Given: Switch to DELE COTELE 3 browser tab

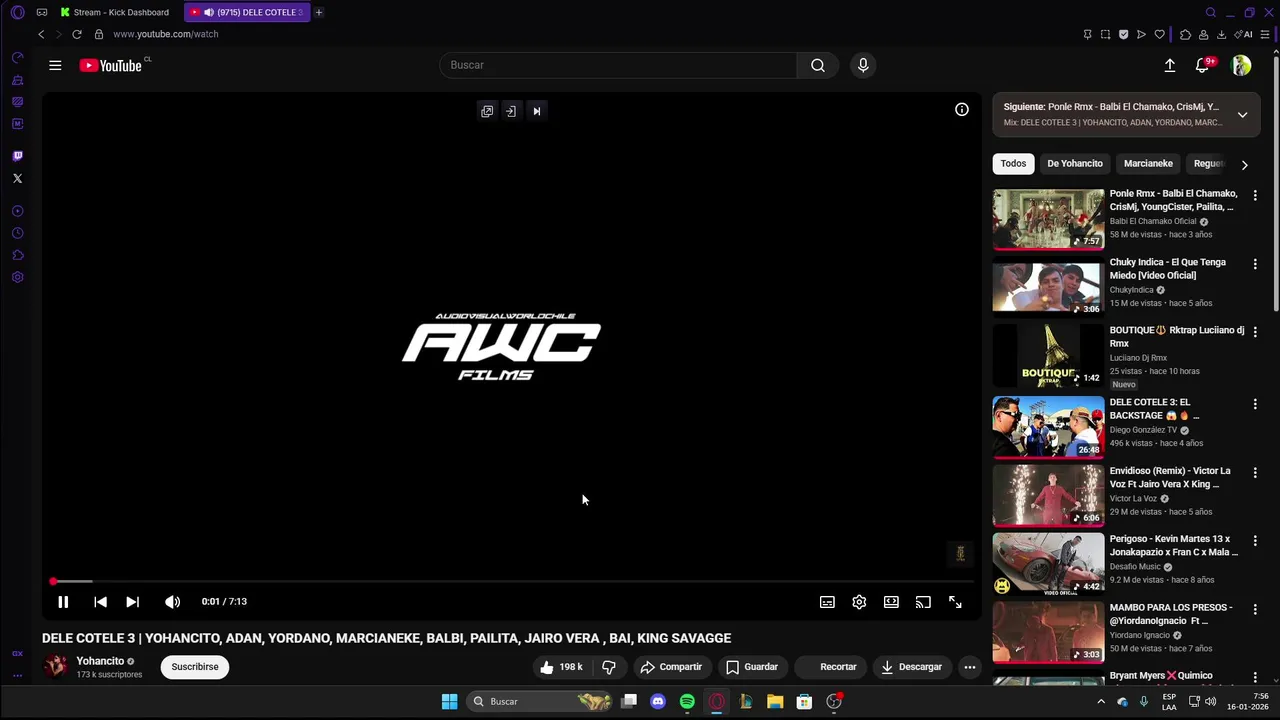Looking at the screenshot, I should [248, 12].
